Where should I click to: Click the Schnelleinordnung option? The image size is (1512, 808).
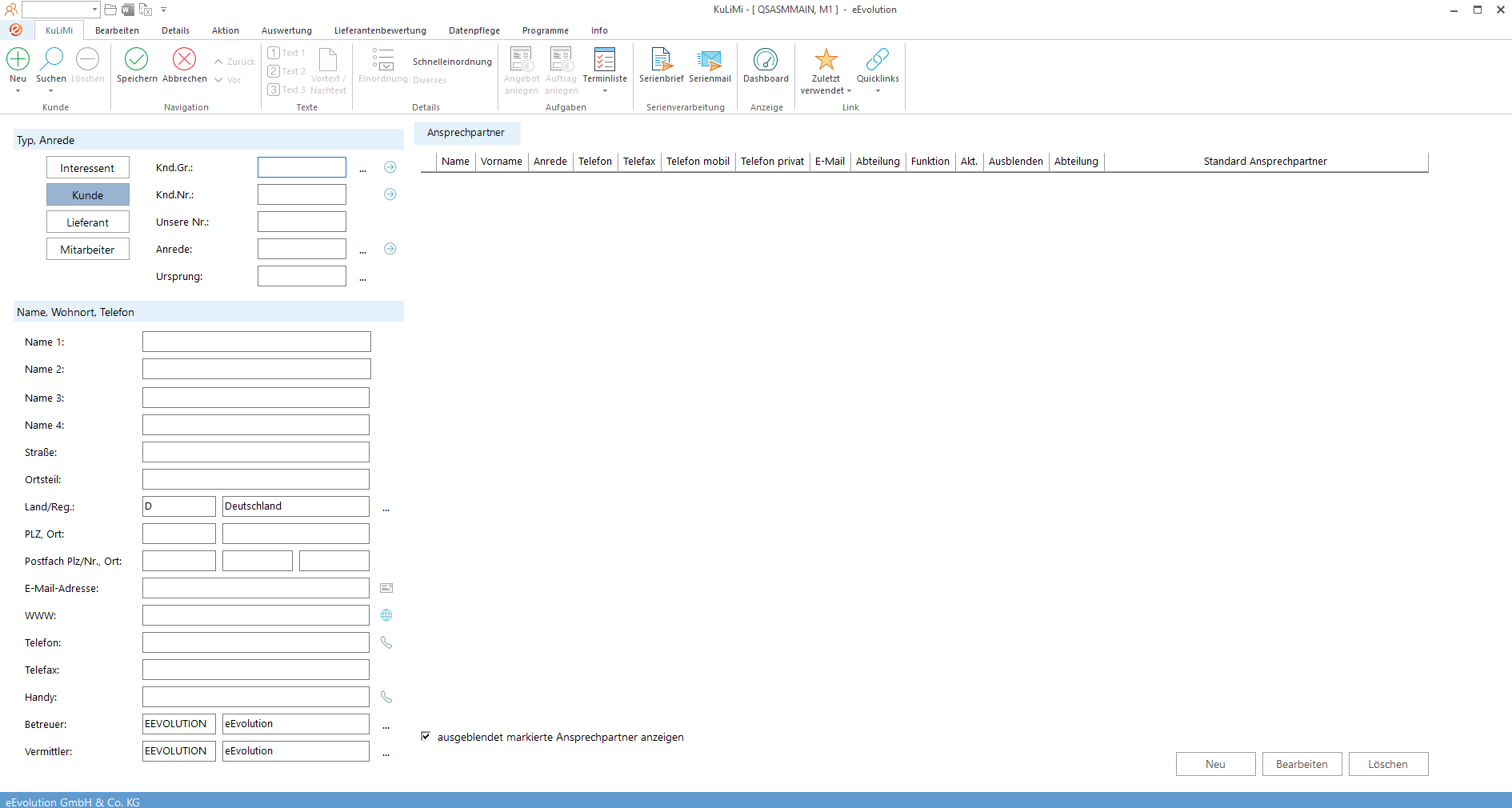click(452, 62)
